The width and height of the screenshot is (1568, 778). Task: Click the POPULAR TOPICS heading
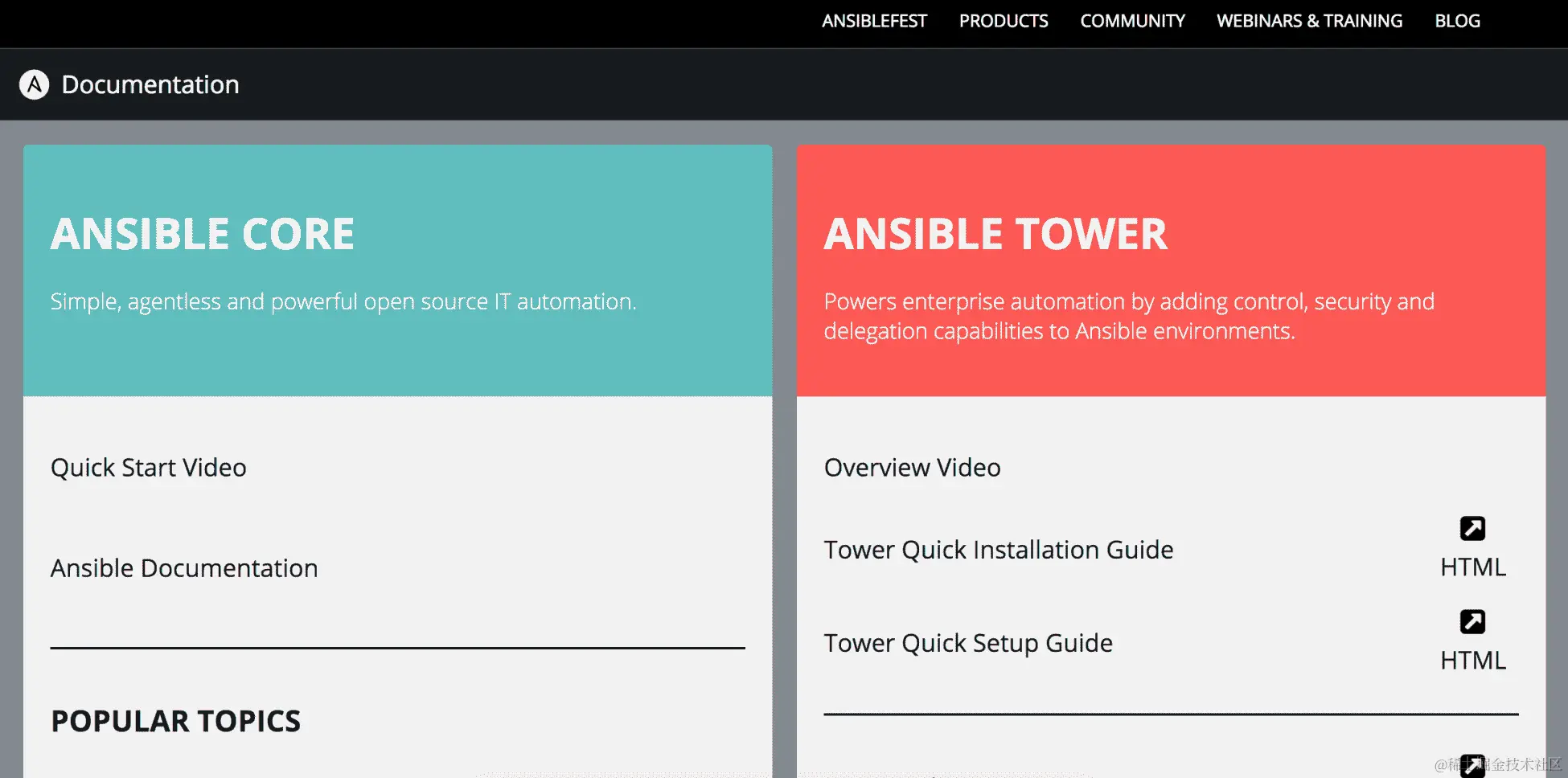(176, 721)
